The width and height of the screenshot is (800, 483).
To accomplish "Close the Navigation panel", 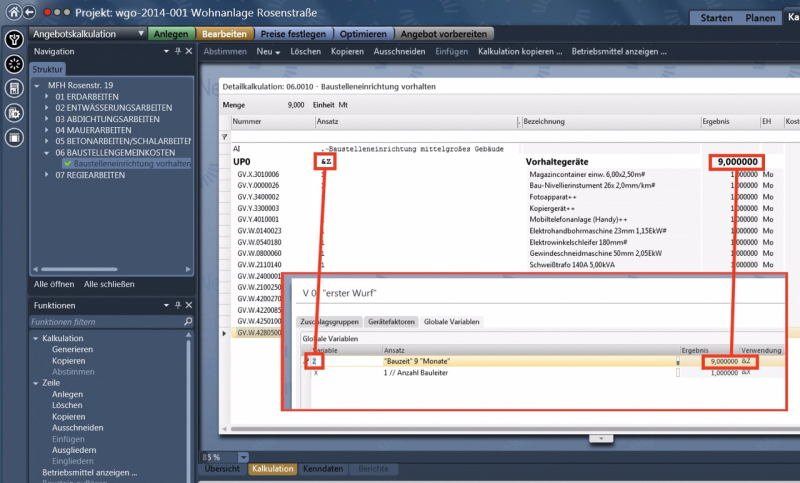I will [189, 52].
